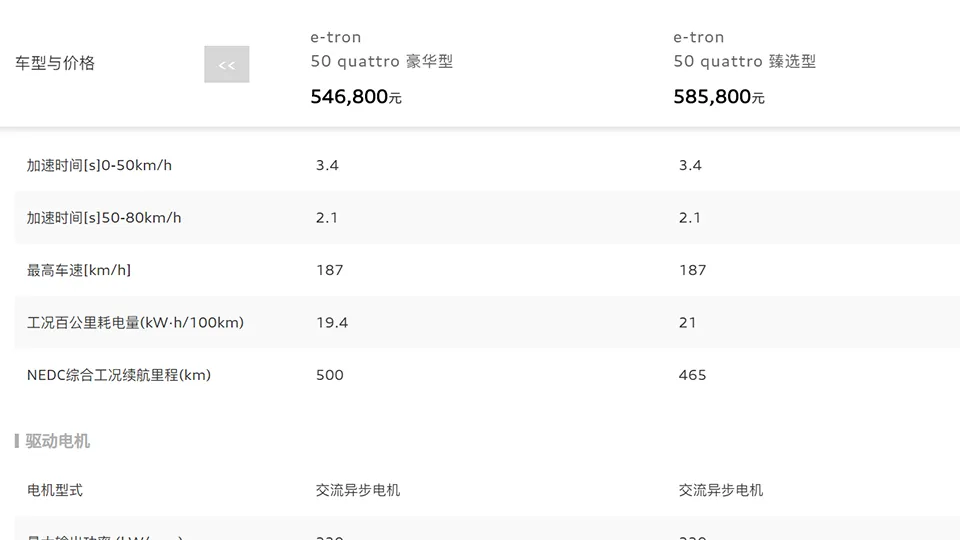Click the << previous models arrow button
The image size is (960, 540).
(x=227, y=64)
